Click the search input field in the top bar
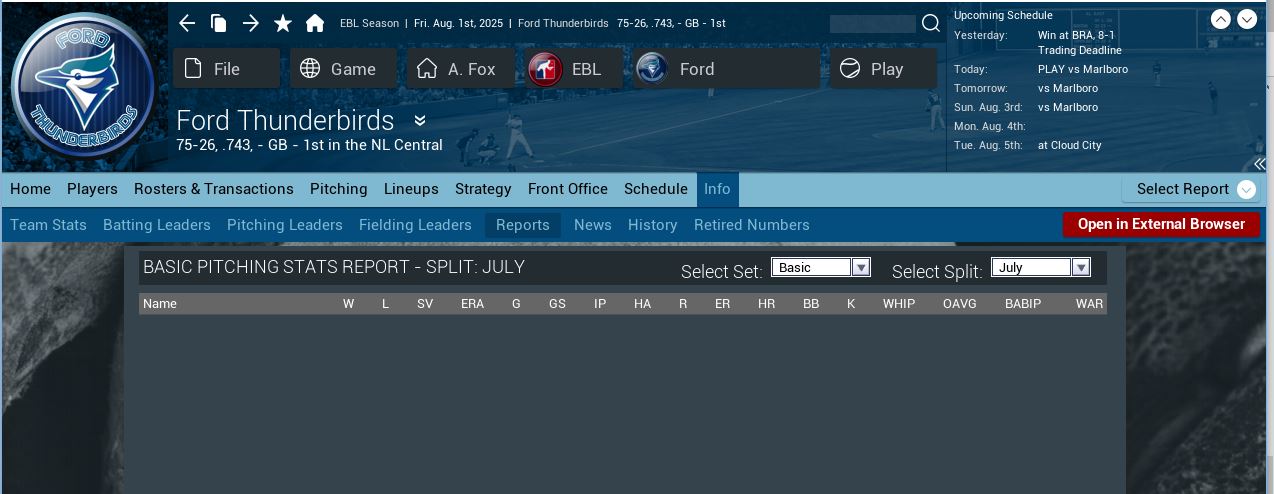 coord(872,23)
